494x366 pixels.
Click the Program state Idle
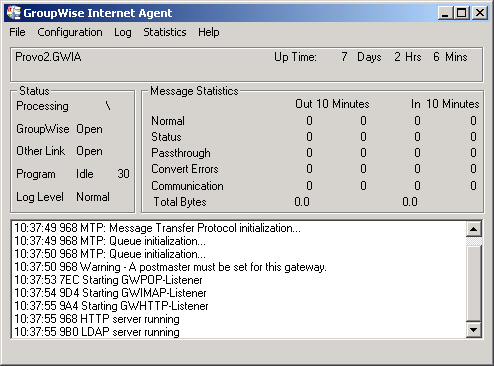(85, 174)
